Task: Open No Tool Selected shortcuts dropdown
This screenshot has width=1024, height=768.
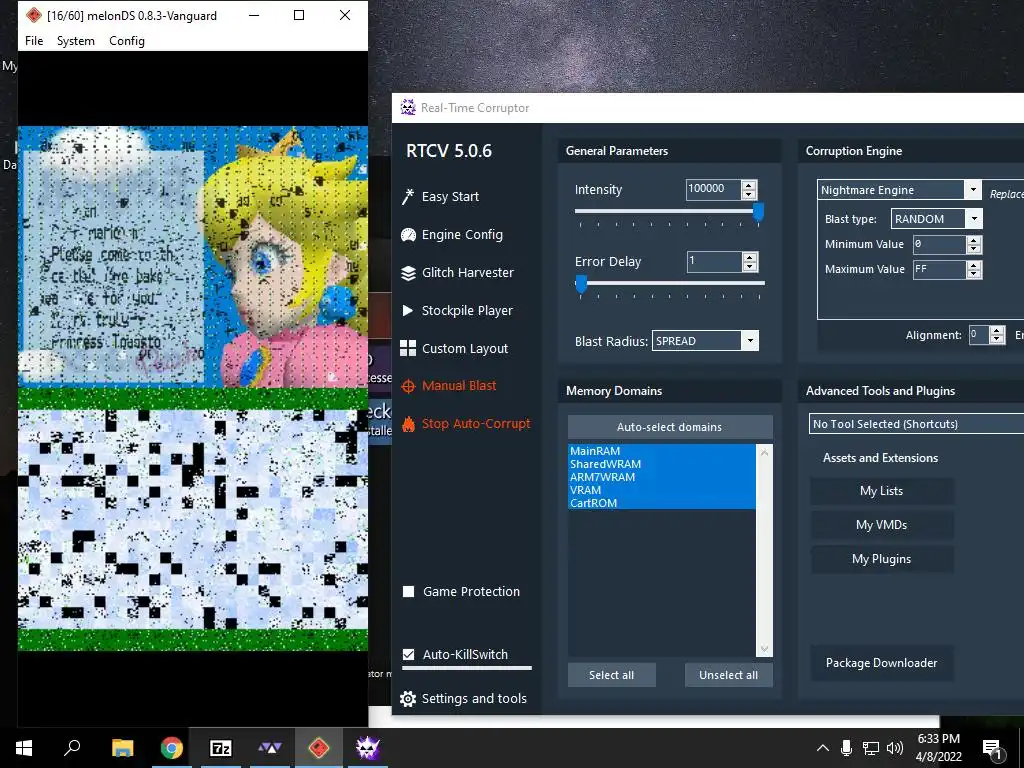Action: 916,424
